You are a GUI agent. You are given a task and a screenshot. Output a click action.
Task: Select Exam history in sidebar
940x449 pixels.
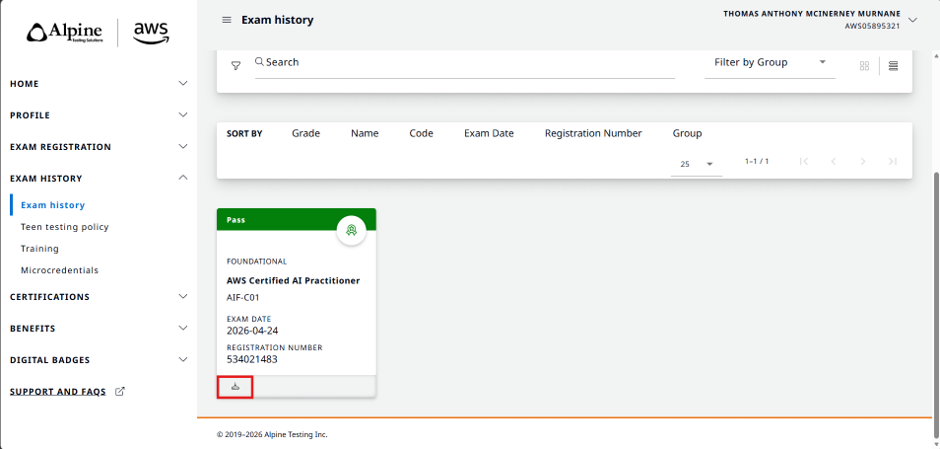click(x=53, y=205)
